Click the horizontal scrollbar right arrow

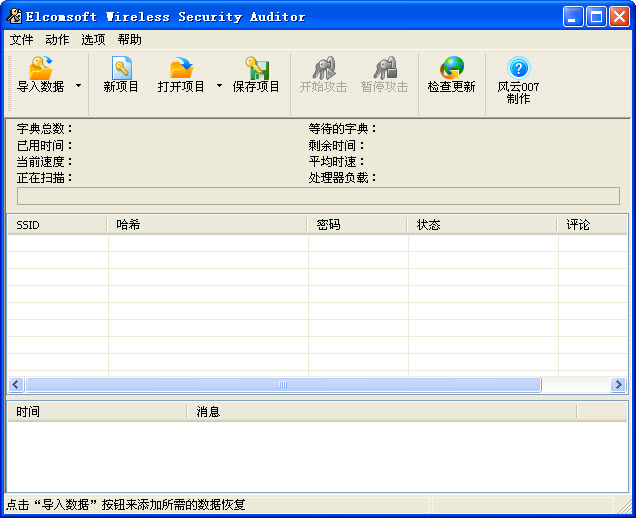[618, 384]
